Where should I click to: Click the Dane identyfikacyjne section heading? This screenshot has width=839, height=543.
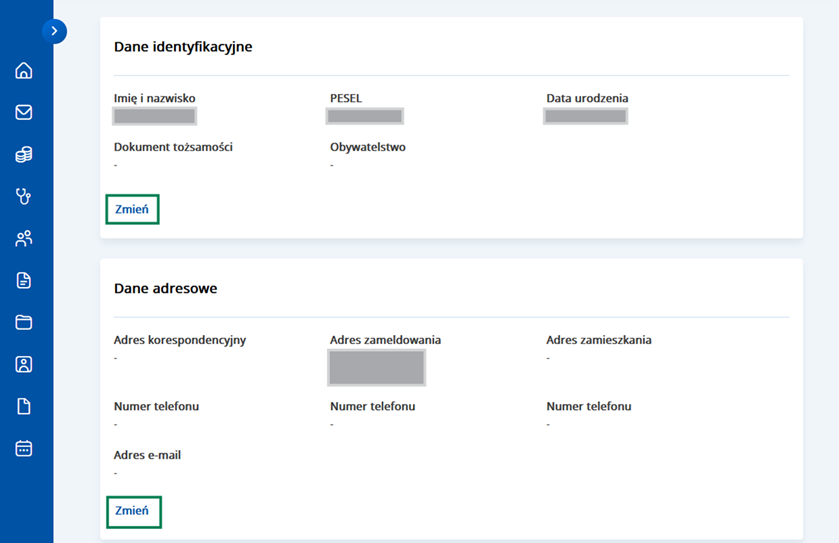coord(183,47)
